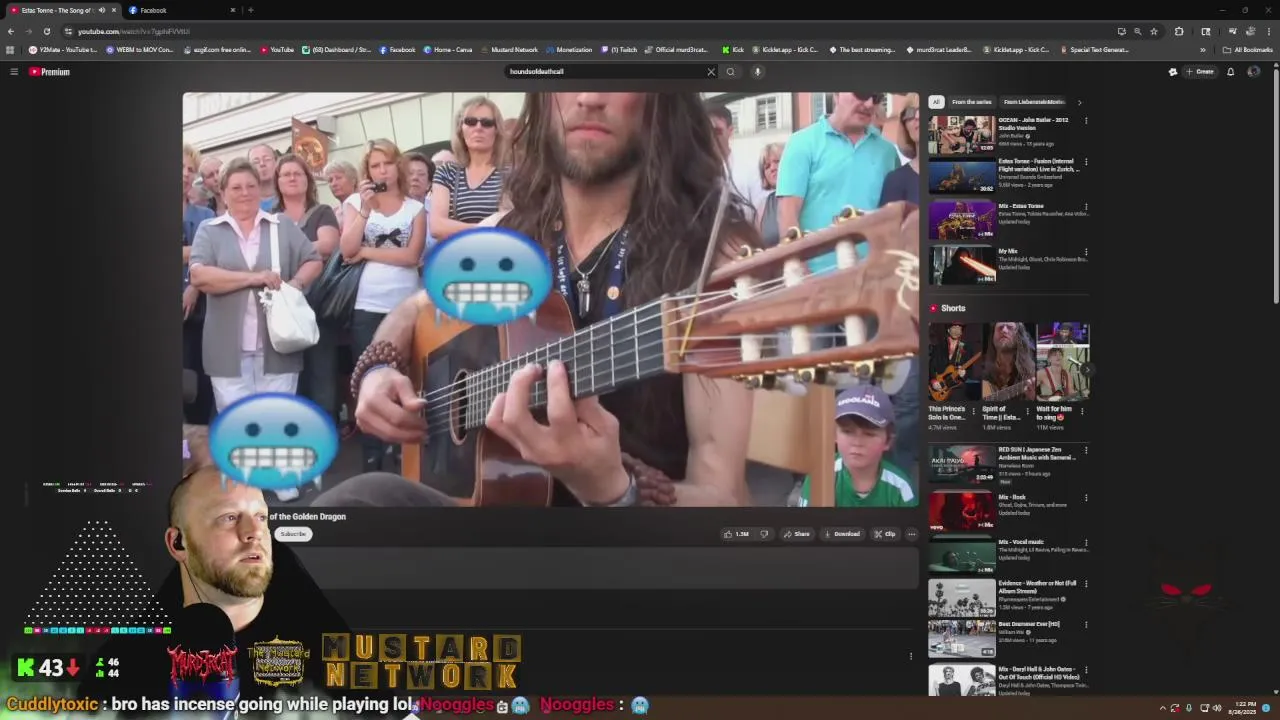Viewport: 1280px width, 720px height.
Task: Clip the video with scissors button
Action: [x=885, y=534]
